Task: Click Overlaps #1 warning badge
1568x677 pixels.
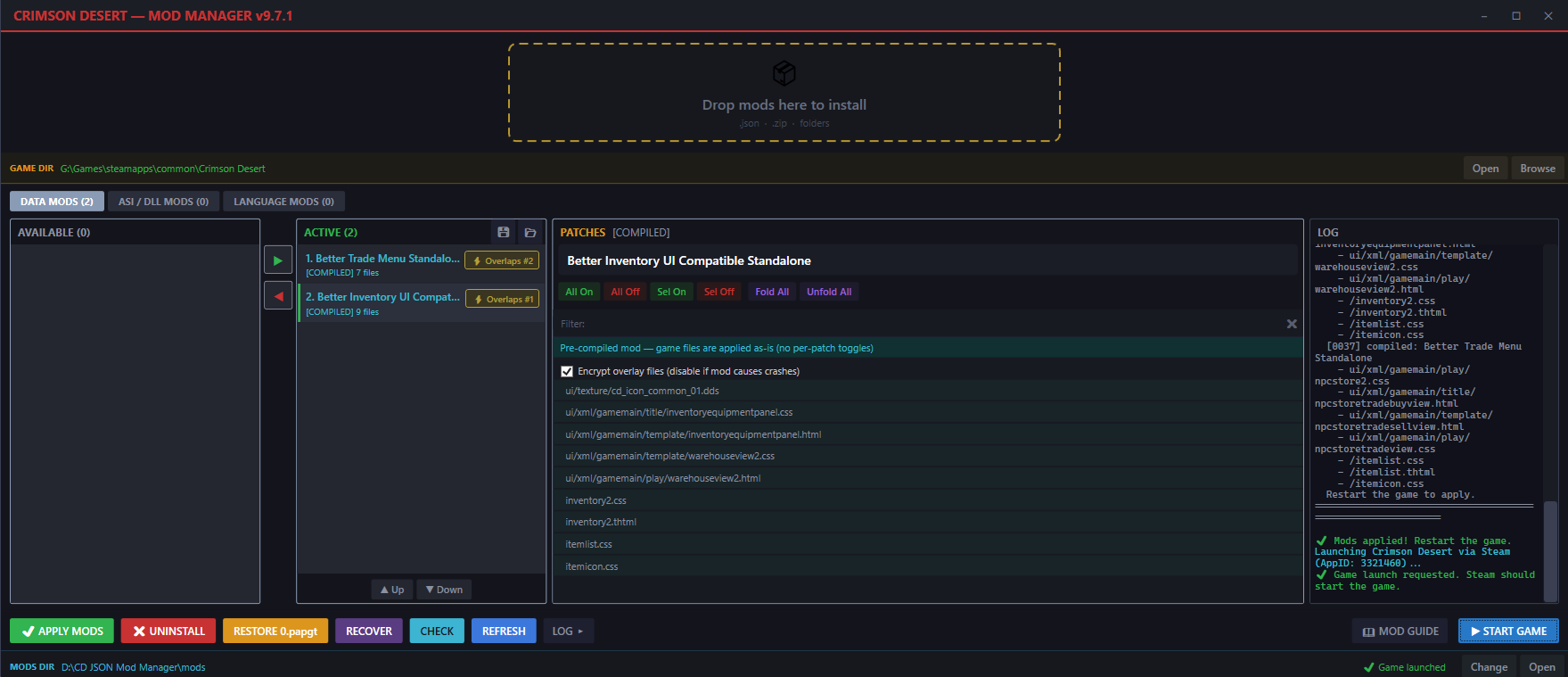Action: click(503, 299)
